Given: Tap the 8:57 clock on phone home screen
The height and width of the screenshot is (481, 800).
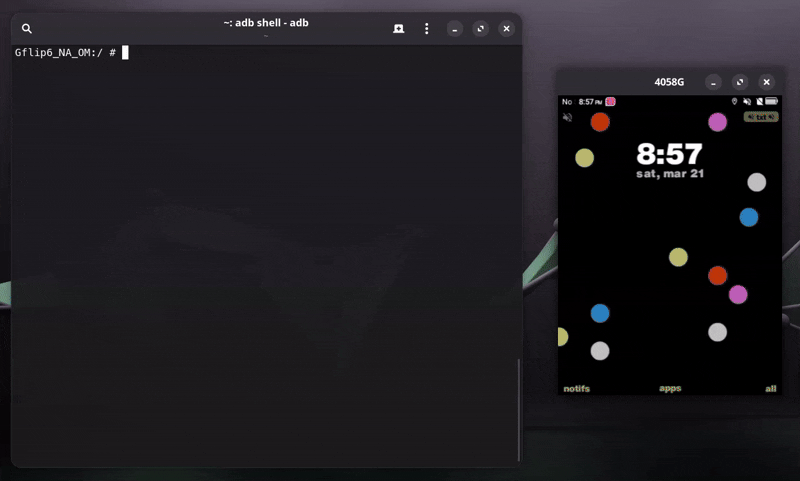Looking at the screenshot, I should pyautogui.click(x=669, y=154).
